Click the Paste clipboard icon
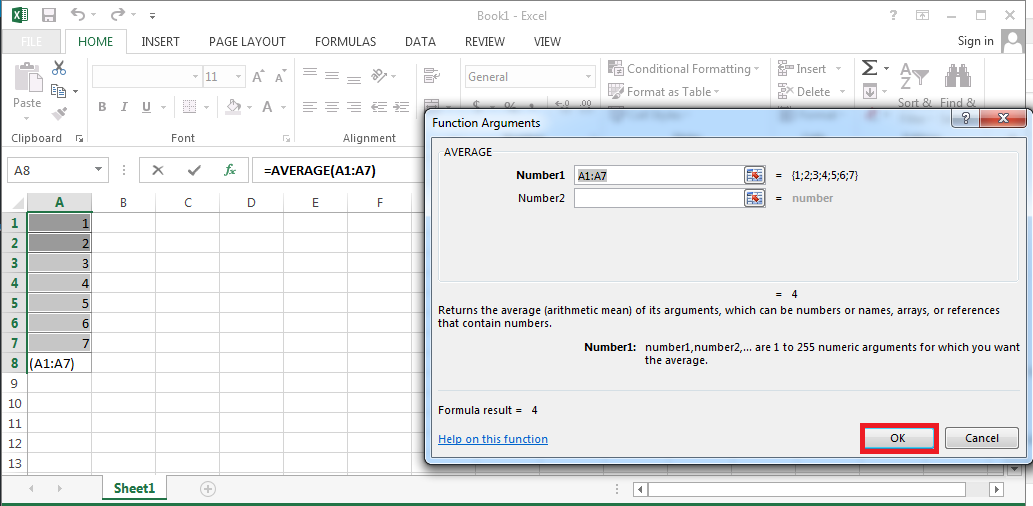 coord(27,78)
